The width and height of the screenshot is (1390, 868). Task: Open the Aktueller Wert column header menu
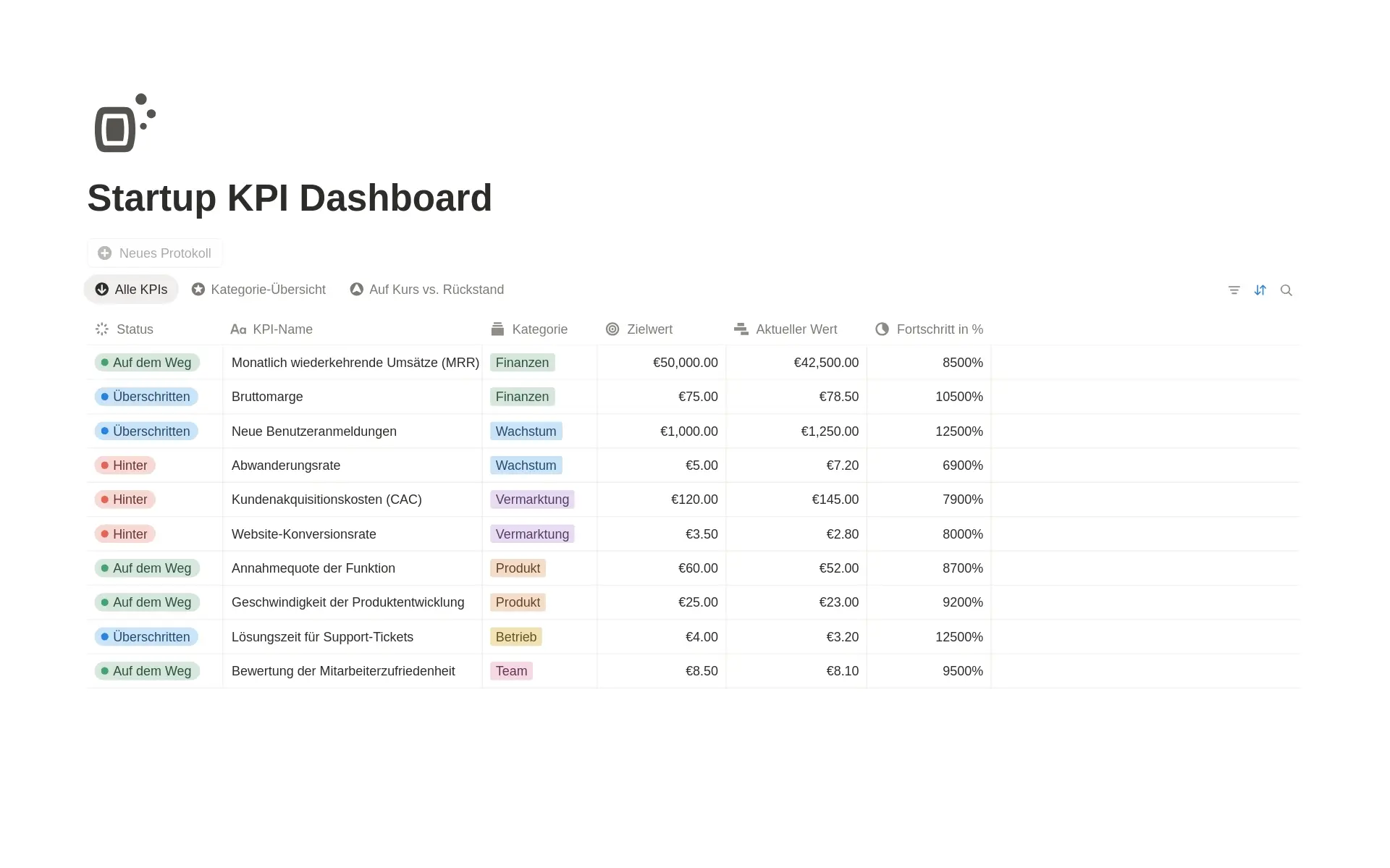[x=796, y=329]
